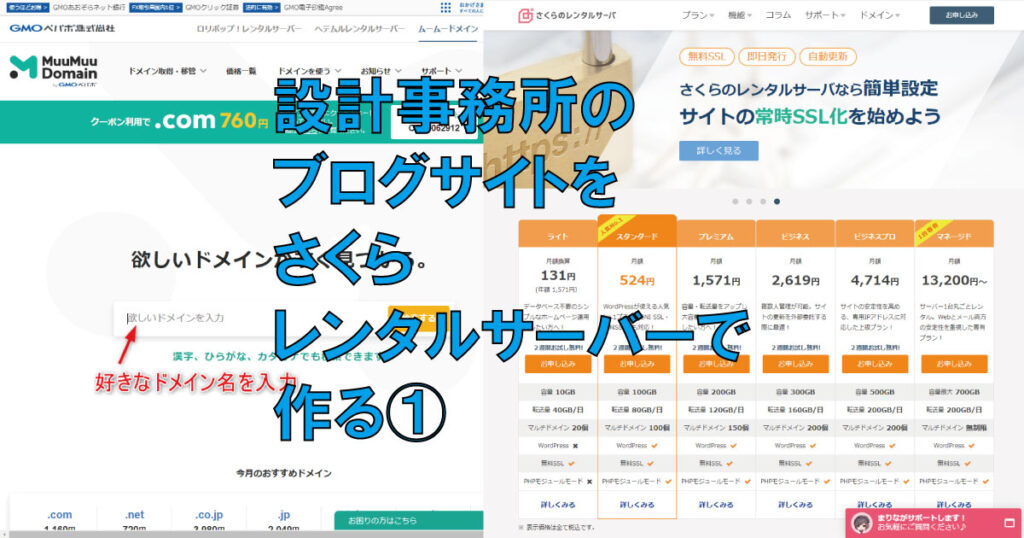Click GMOクリック証券 top link
The width and height of the screenshot is (1024, 538).
212,7
